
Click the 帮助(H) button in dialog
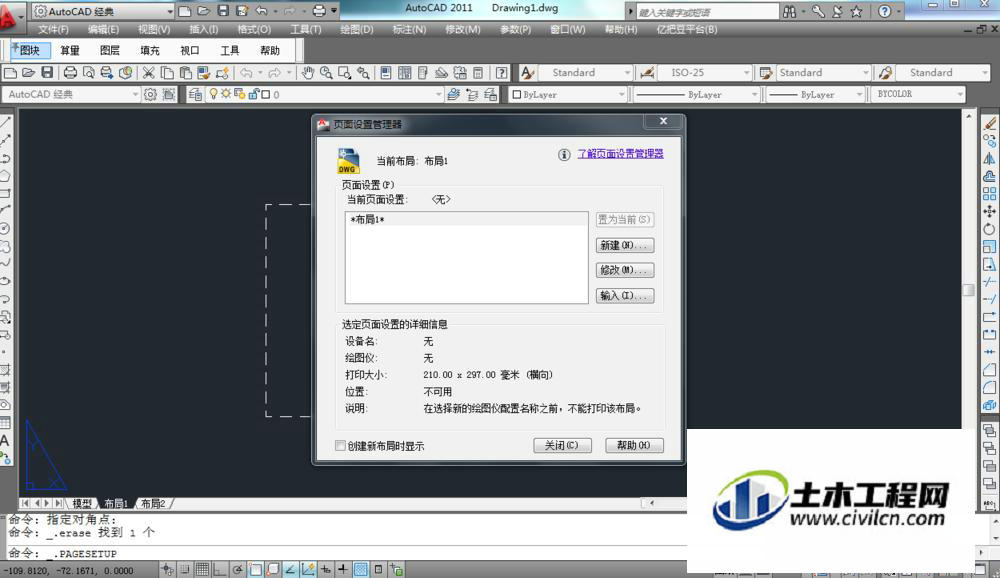tap(634, 445)
